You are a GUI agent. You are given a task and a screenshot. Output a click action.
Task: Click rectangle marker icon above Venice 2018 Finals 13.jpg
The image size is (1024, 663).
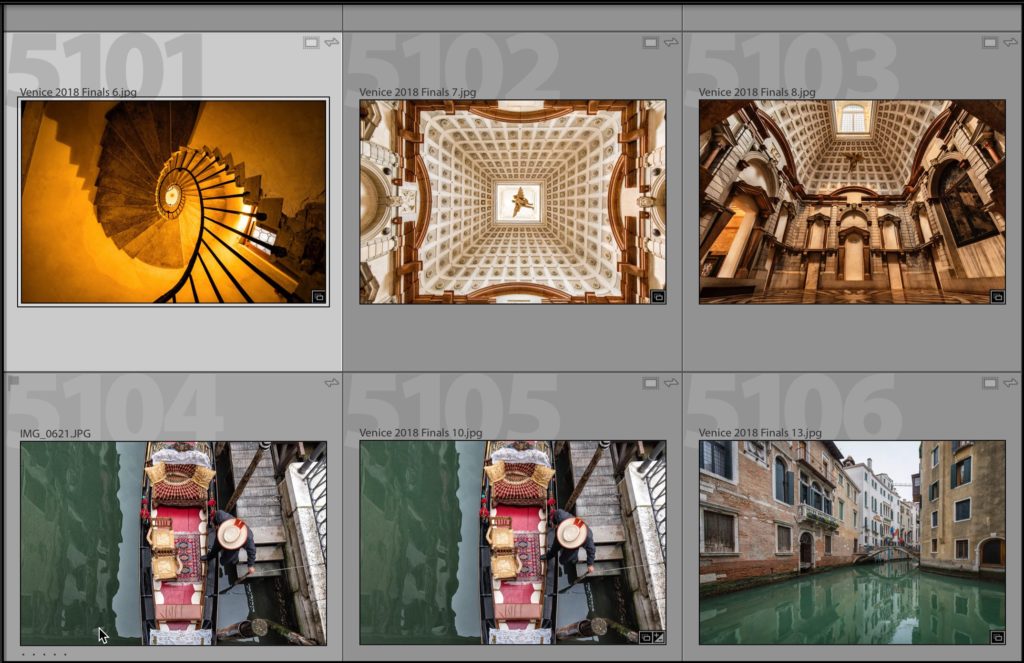click(990, 383)
